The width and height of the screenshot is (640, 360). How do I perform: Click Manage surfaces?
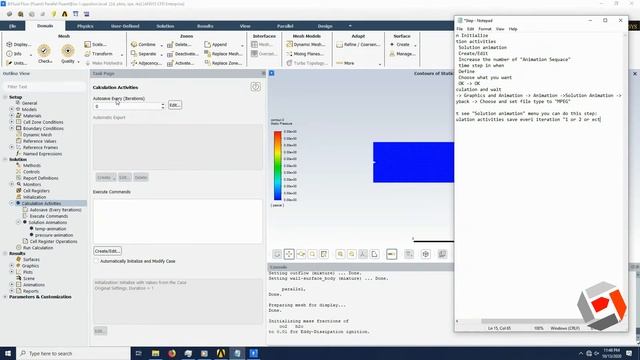point(402,53)
